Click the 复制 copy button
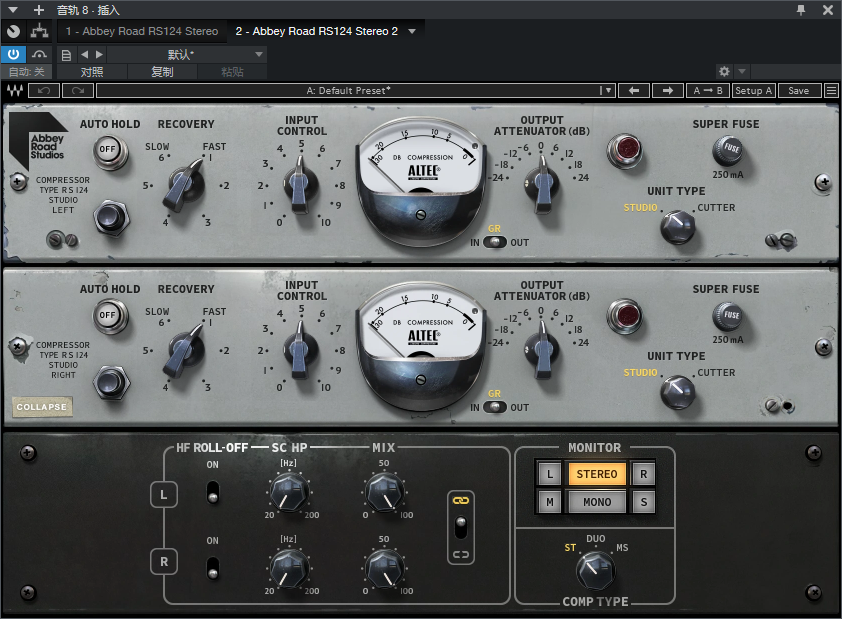This screenshot has width=842, height=619. coord(162,72)
